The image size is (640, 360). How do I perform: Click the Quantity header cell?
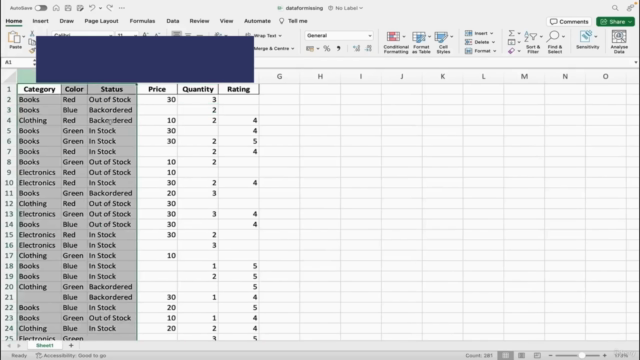pyautogui.click(x=198, y=89)
